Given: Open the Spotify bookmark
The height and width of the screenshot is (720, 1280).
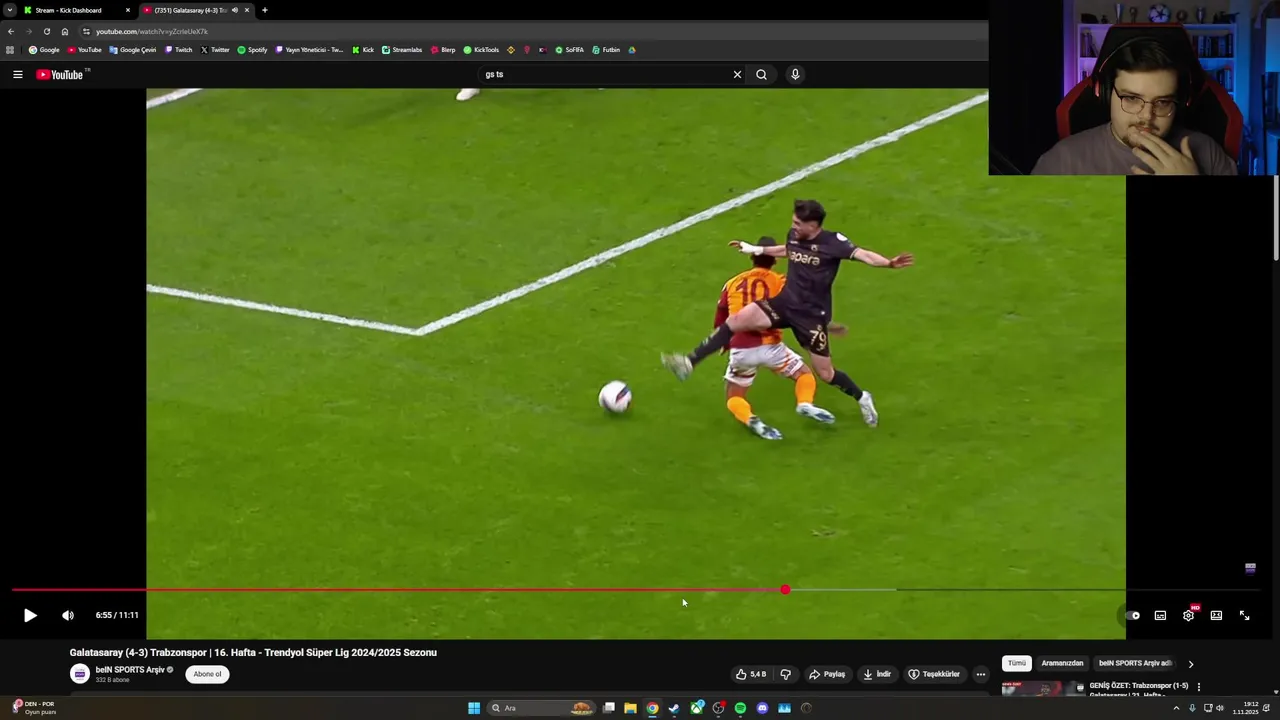Looking at the screenshot, I should click(x=252, y=50).
